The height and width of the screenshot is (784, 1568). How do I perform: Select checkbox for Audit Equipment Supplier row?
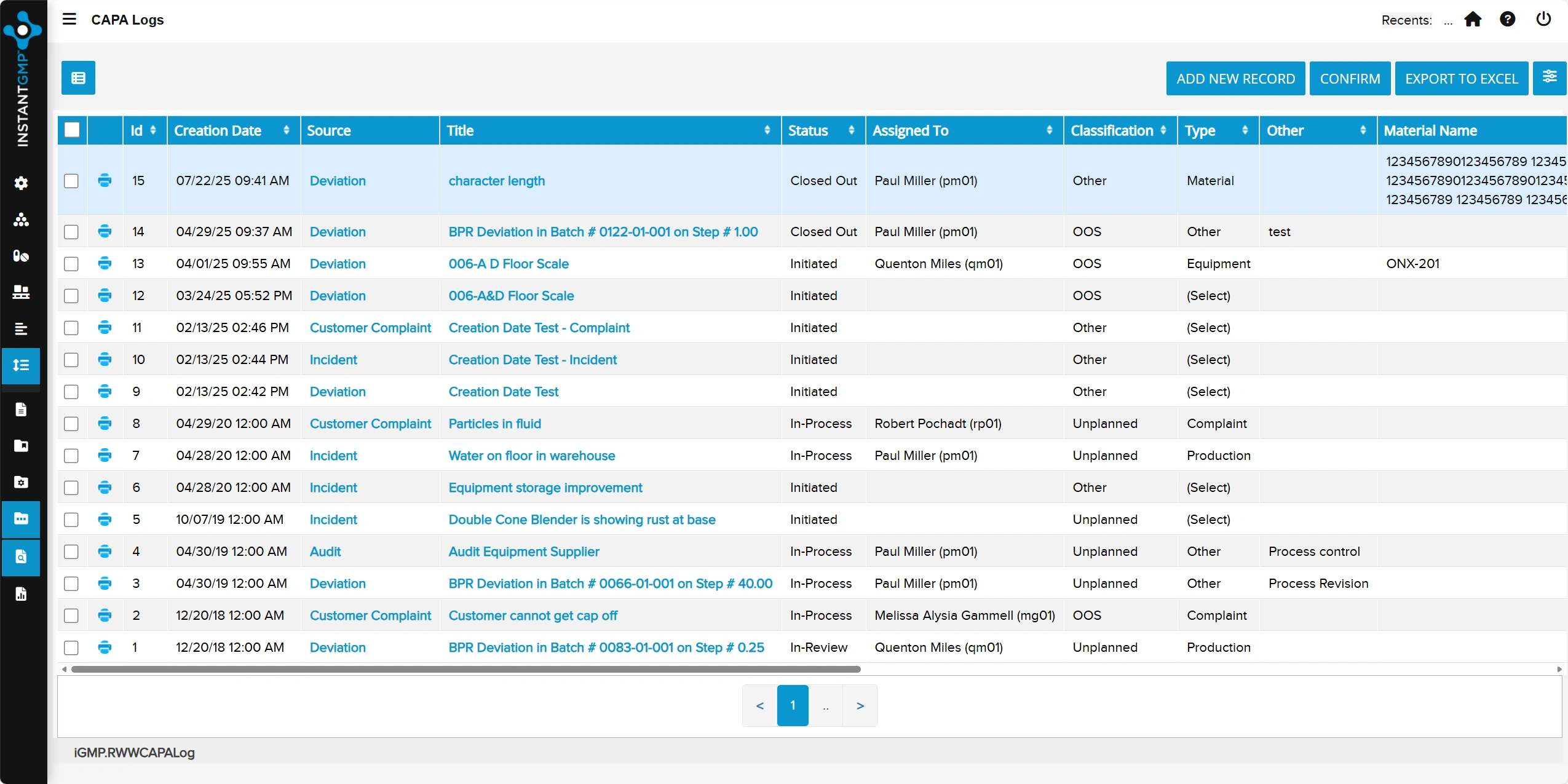pos(71,552)
